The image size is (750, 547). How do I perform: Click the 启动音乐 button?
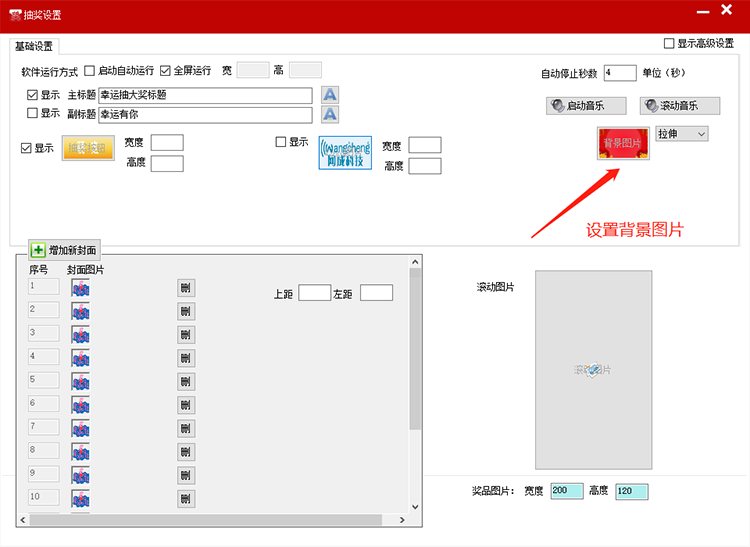tap(588, 106)
